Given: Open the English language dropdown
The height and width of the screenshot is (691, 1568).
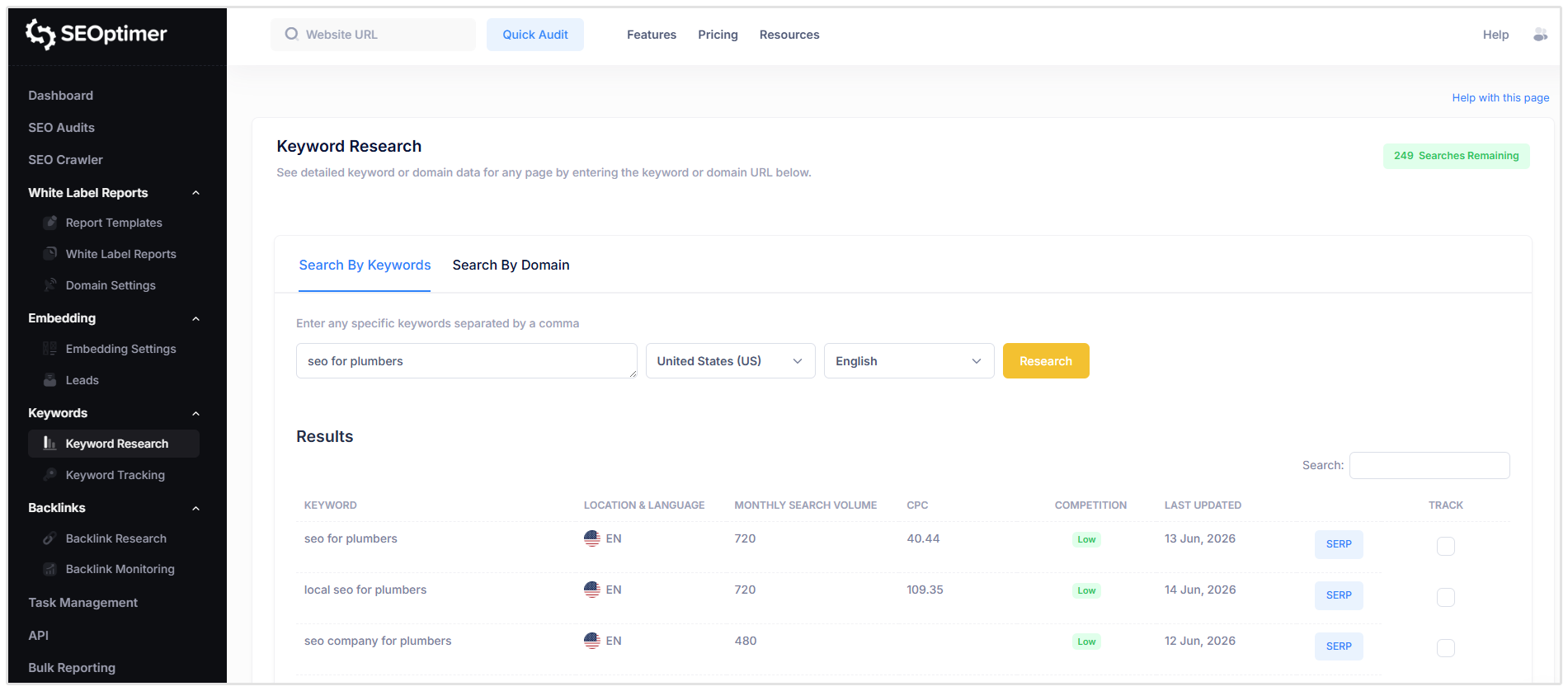Looking at the screenshot, I should pyautogui.click(x=909, y=361).
